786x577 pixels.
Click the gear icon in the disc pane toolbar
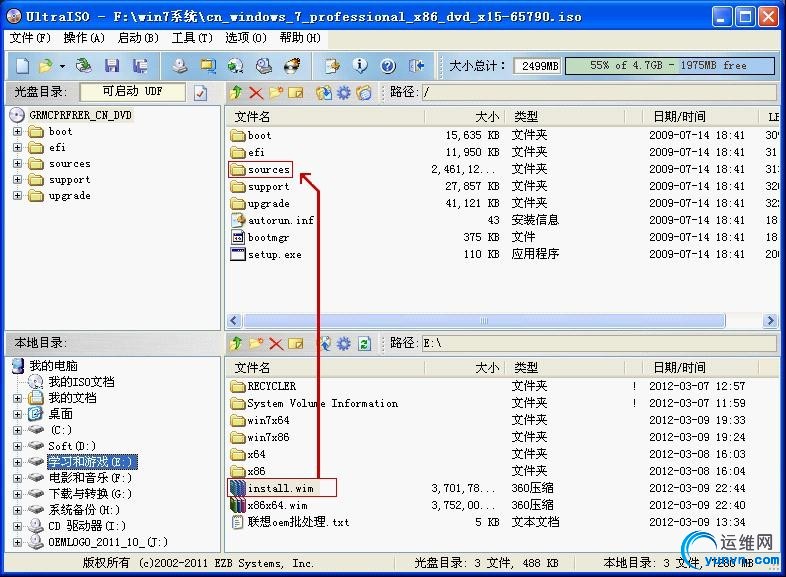pyautogui.click(x=344, y=92)
